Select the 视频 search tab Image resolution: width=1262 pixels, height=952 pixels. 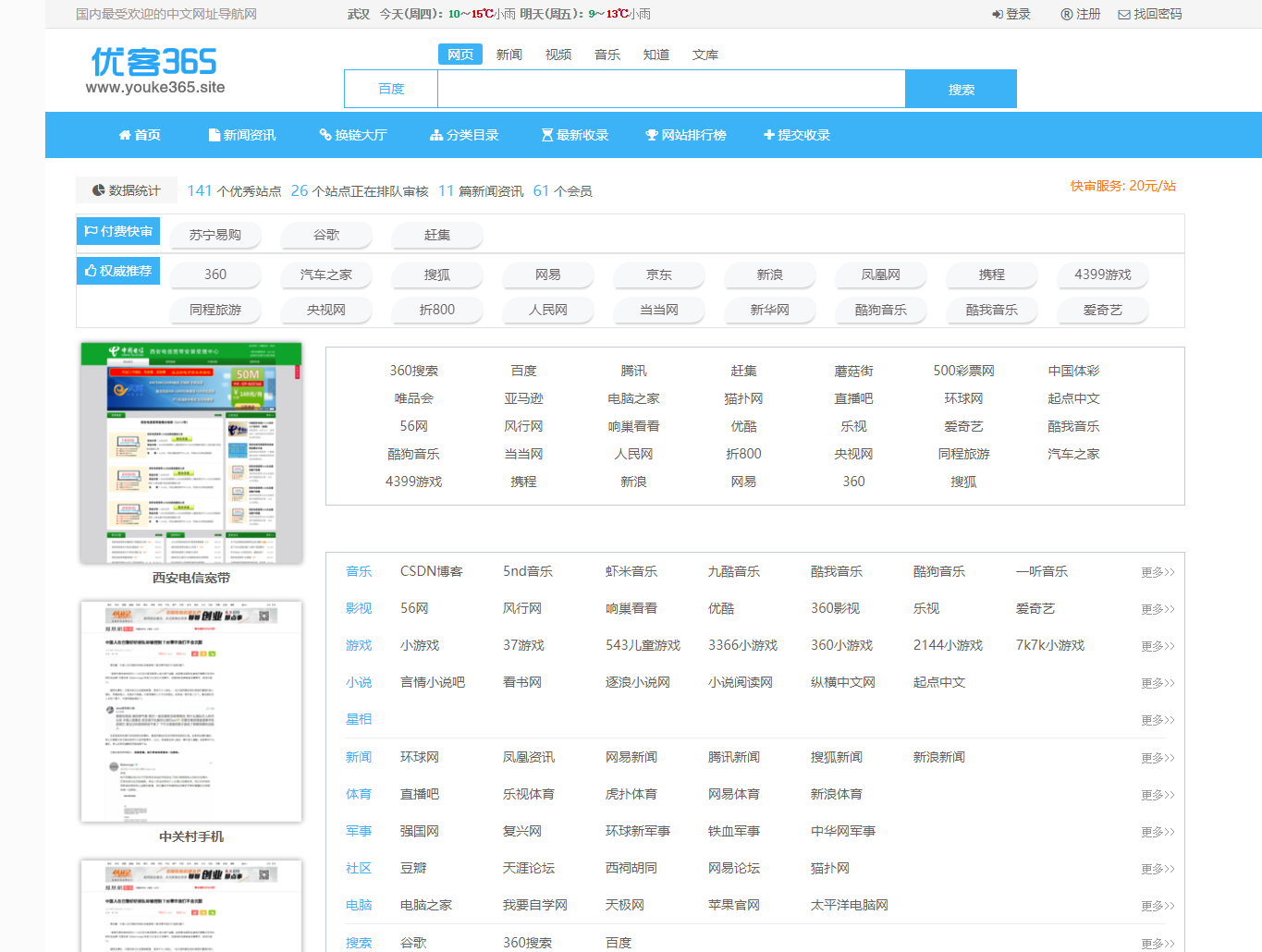[558, 55]
